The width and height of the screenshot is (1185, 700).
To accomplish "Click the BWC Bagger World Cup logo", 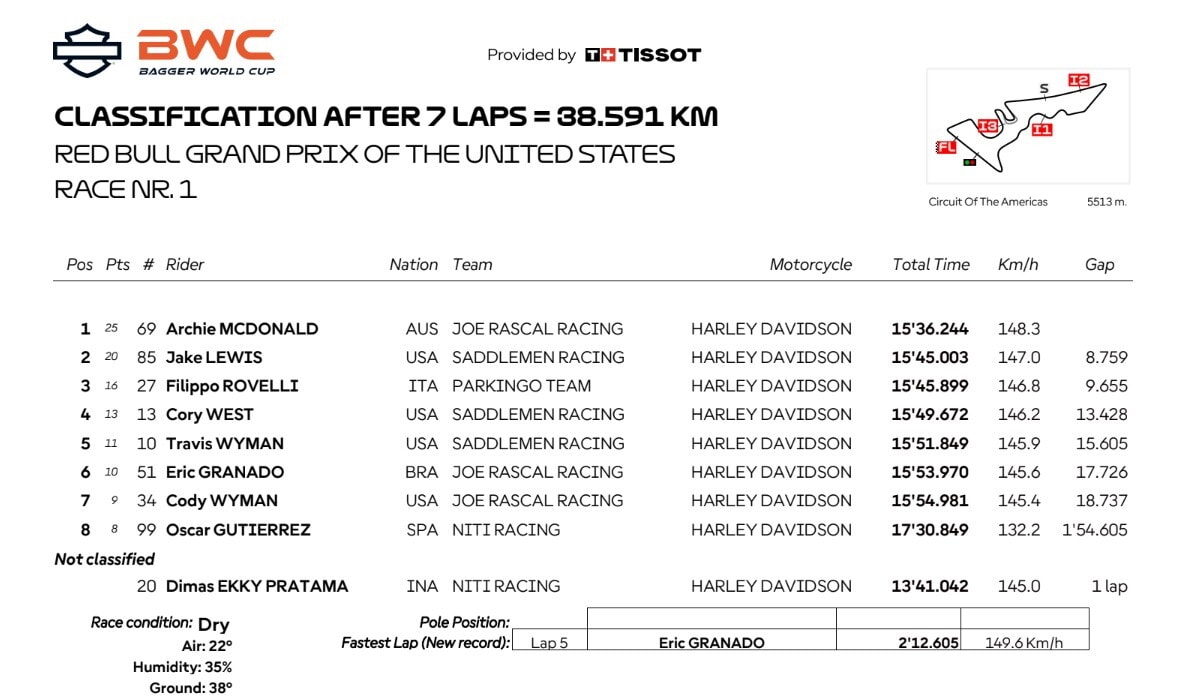I will pyautogui.click(x=205, y=51).
